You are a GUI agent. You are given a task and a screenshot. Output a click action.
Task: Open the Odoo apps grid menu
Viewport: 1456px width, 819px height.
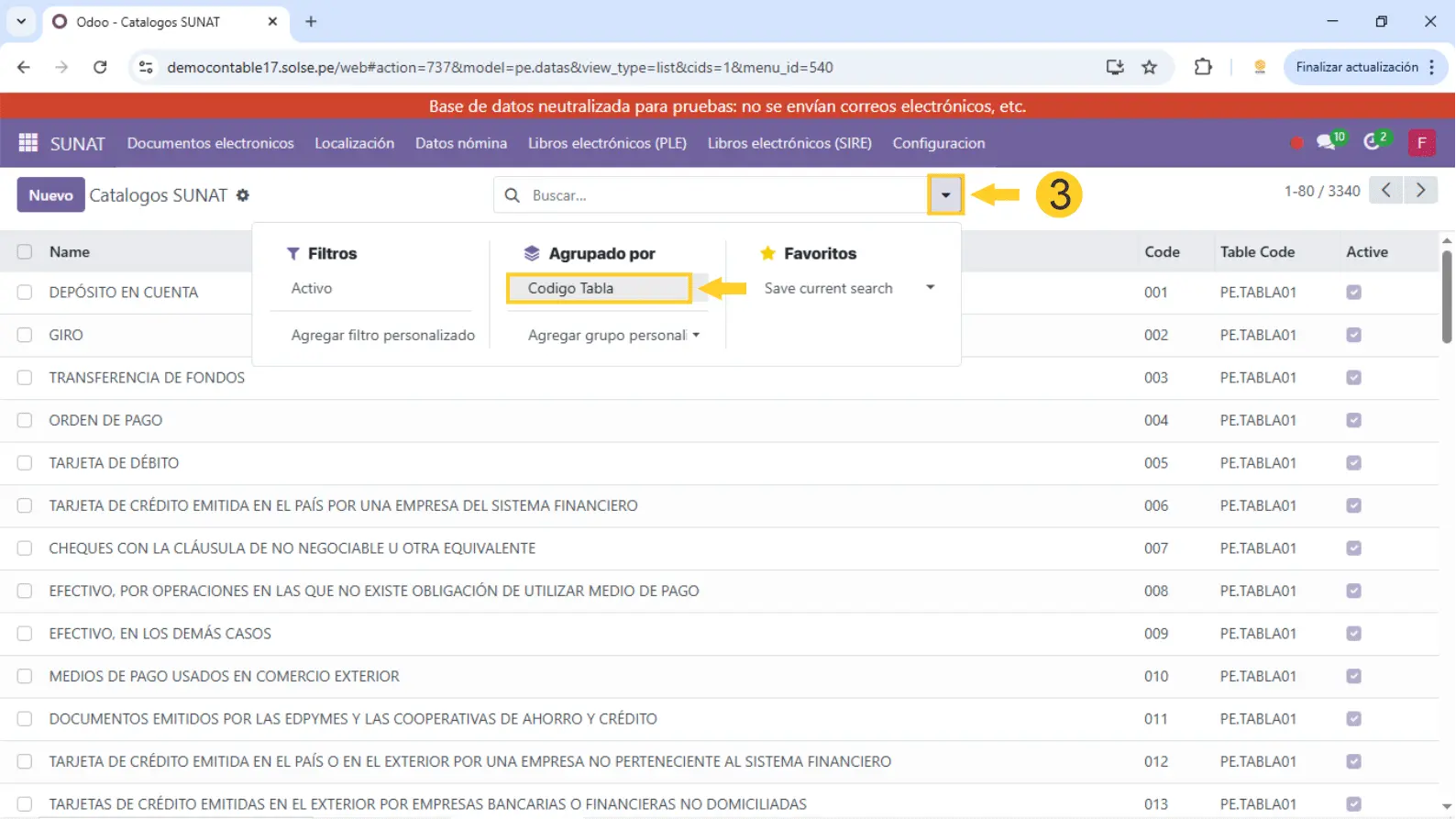[28, 143]
